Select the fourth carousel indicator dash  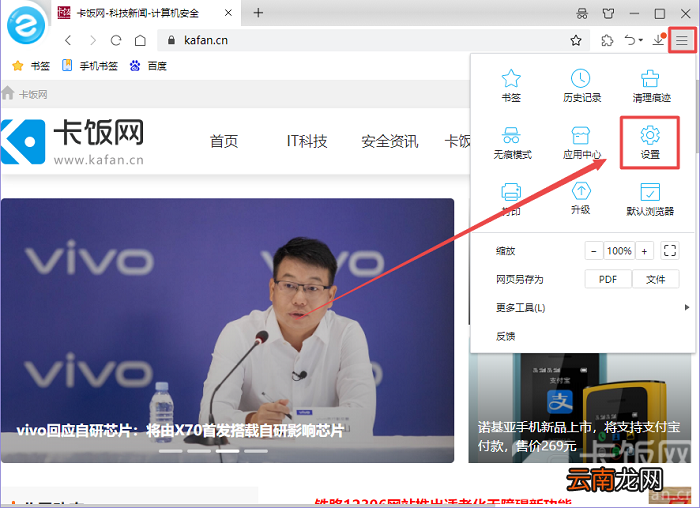256,451
